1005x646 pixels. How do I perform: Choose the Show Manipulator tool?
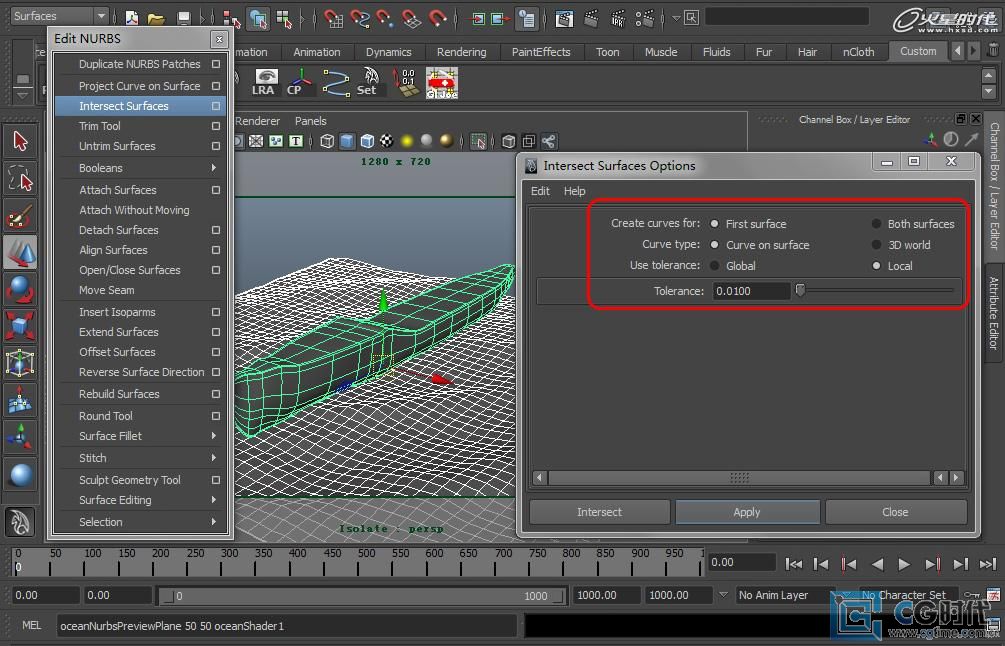(x=20, y=437)
